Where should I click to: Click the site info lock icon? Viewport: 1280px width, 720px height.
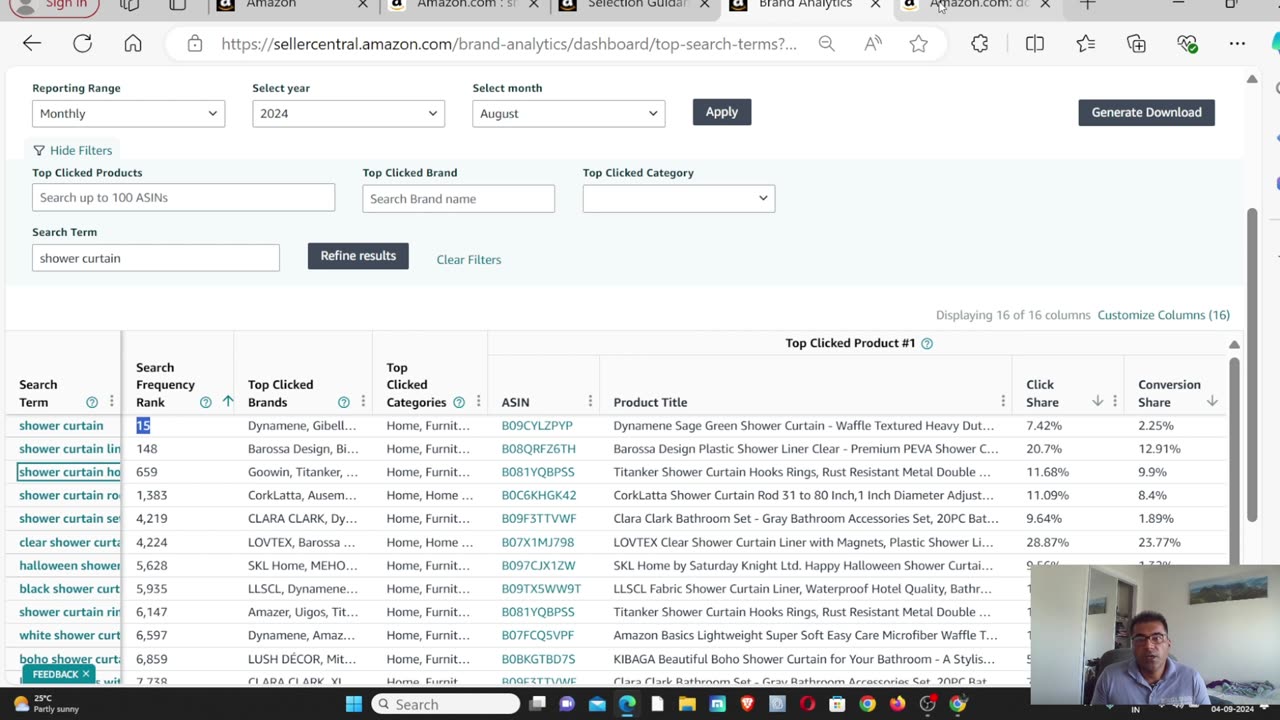pos(195,44)
